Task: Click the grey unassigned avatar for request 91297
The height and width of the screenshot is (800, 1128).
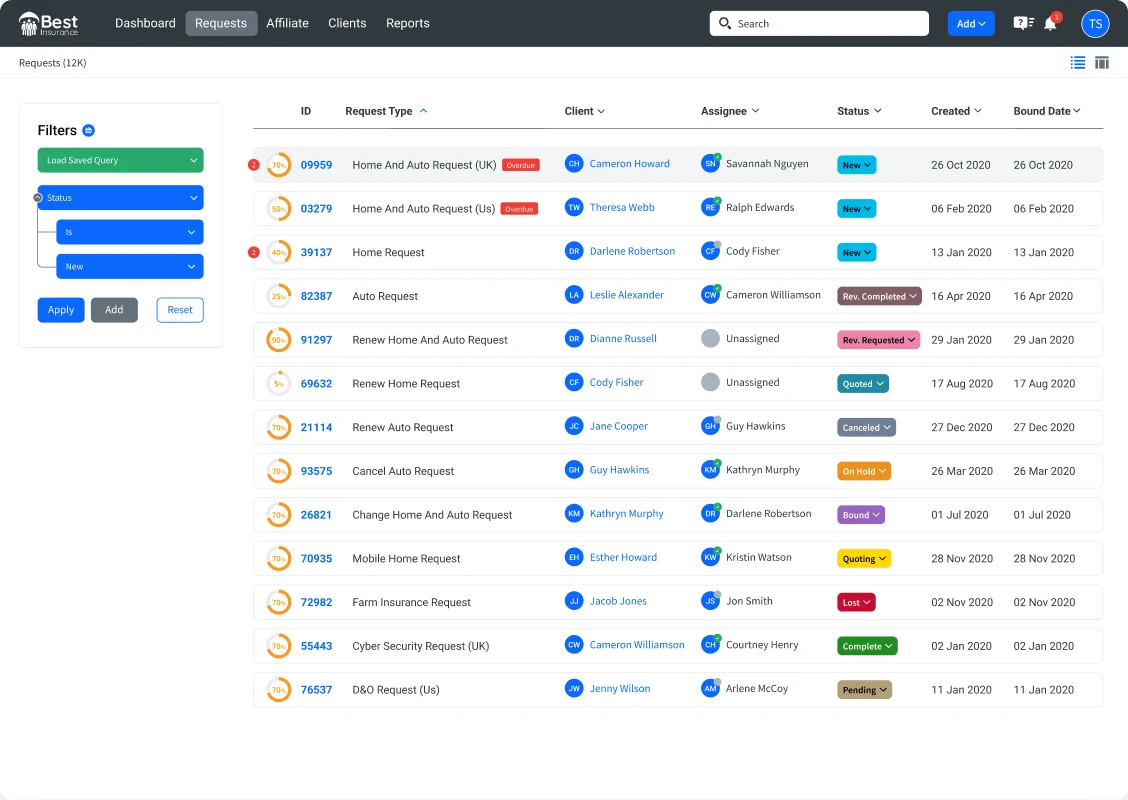Action: (x=710, y=338)
